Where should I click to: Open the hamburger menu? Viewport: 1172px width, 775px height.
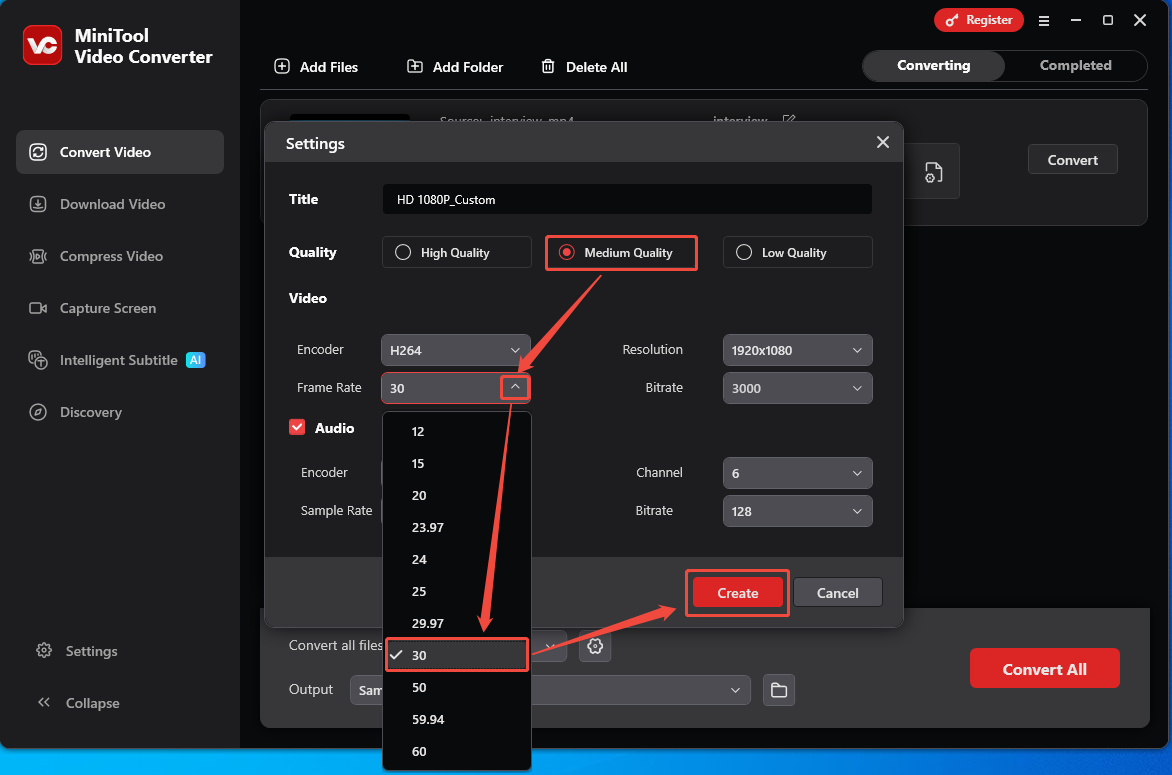pos(1044,20)
